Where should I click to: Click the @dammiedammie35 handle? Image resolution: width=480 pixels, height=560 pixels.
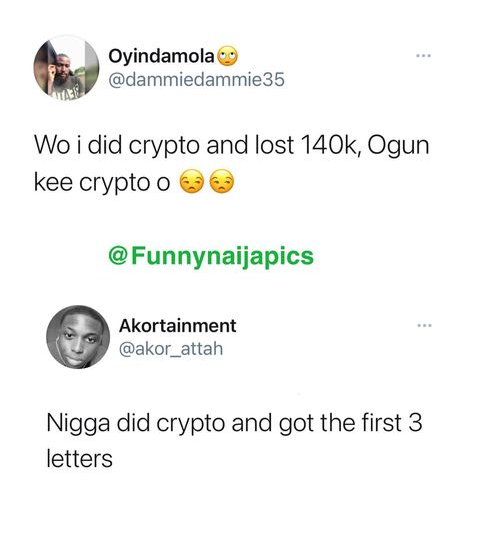tap(196, 79)
